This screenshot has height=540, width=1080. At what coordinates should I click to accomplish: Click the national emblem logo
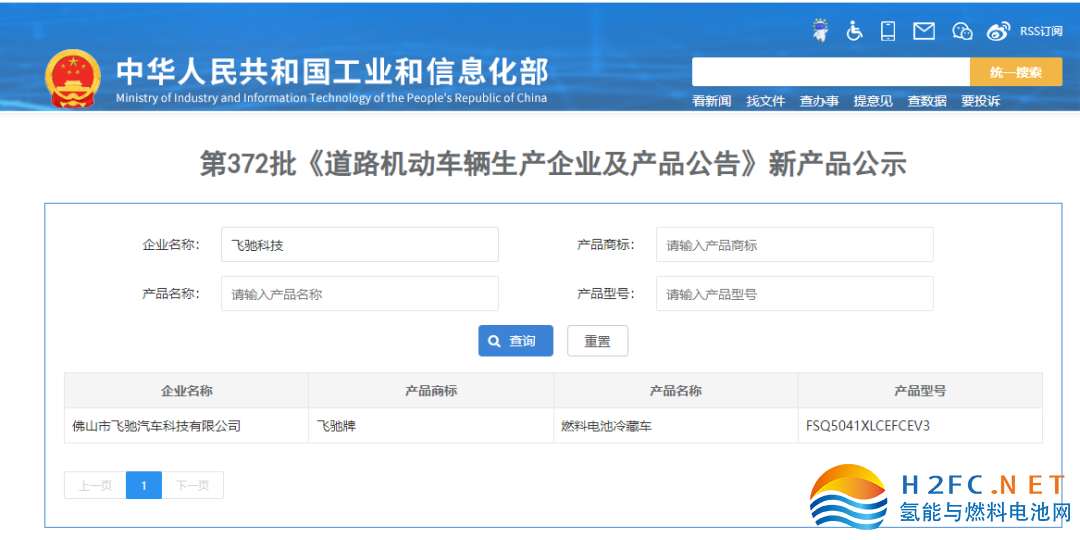72,78
